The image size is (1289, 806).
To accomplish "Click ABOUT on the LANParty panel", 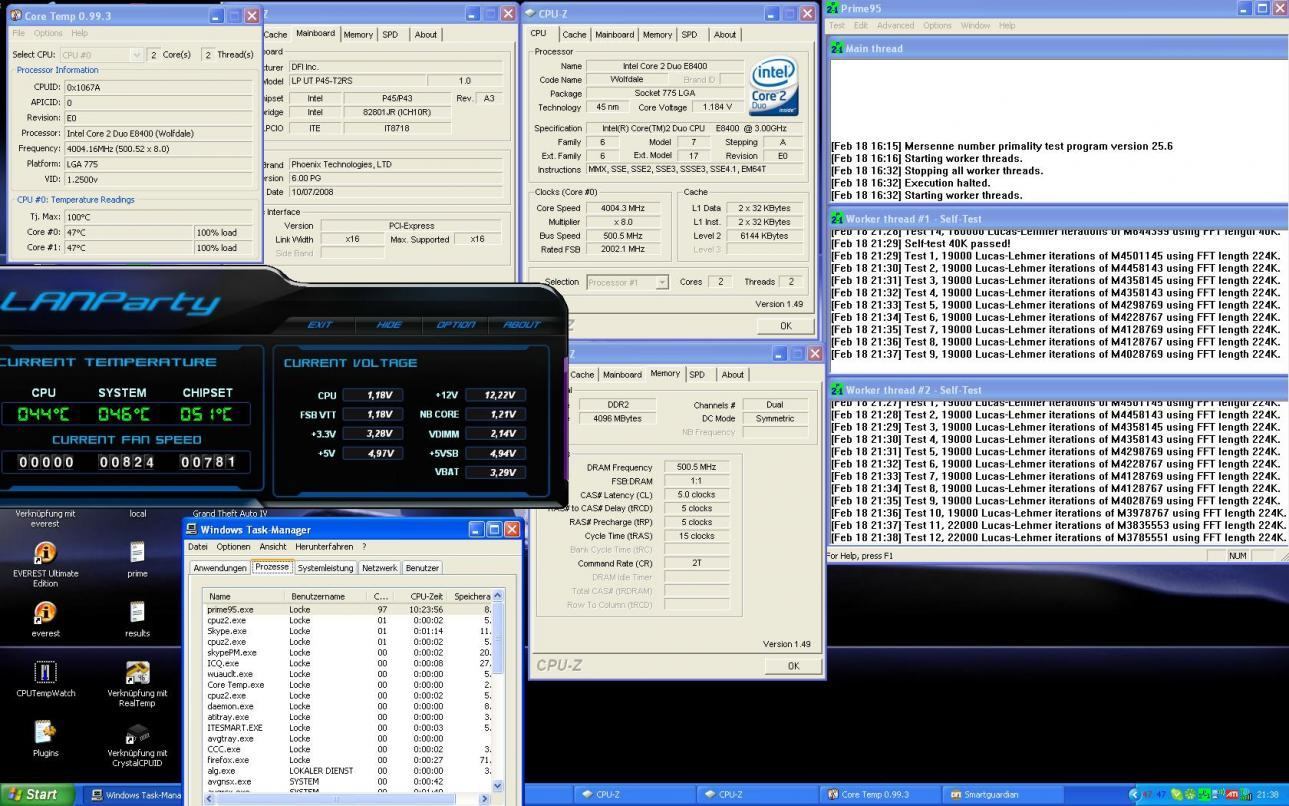I will point(521,324).
